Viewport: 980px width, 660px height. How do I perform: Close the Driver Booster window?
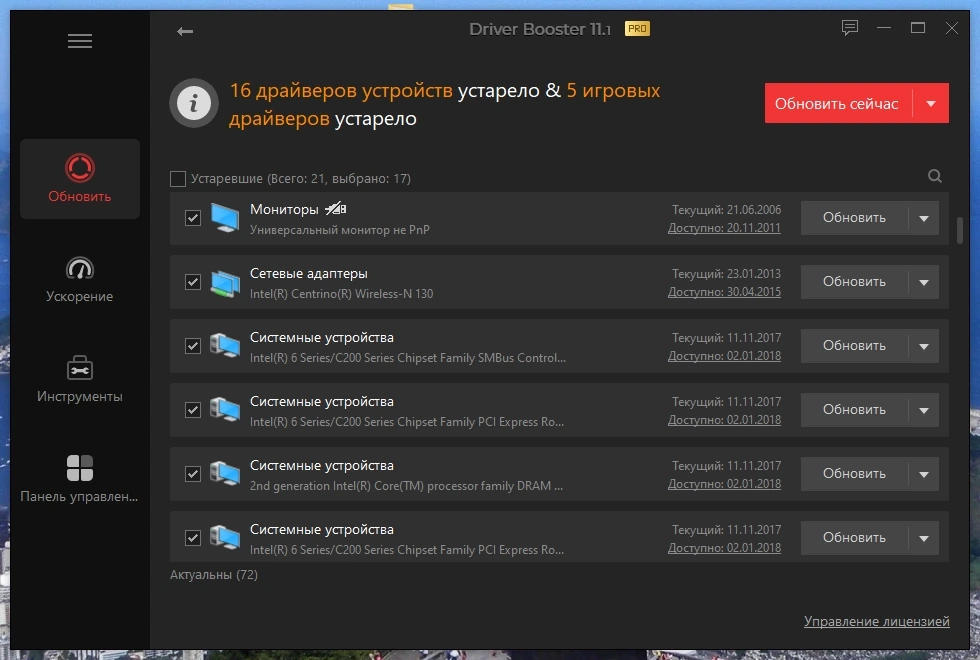click(951, 28)
